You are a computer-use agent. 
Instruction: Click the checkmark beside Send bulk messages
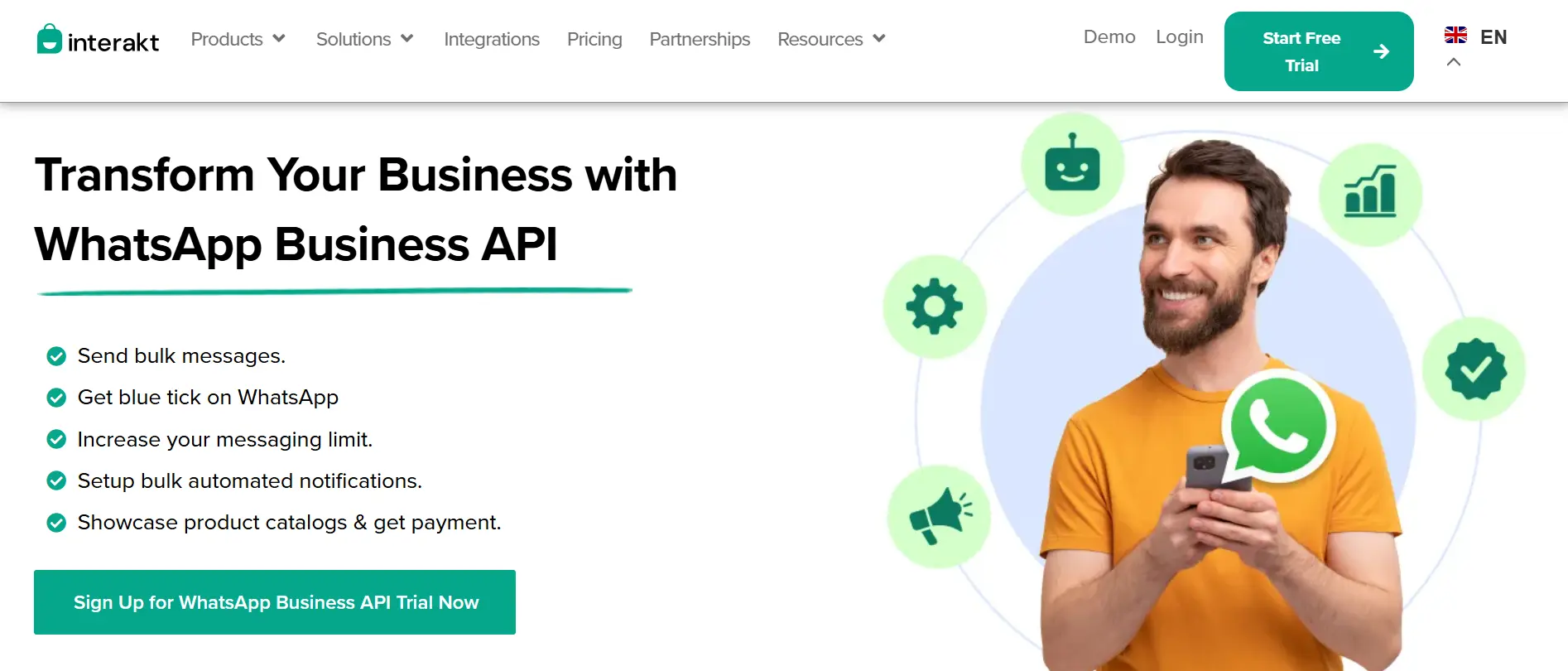pos(56,356)
